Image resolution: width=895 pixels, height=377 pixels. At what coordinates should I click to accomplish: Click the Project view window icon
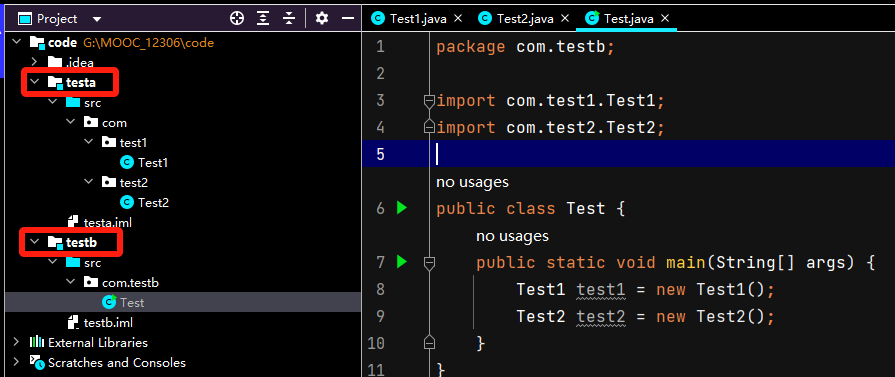coord(24,19)
